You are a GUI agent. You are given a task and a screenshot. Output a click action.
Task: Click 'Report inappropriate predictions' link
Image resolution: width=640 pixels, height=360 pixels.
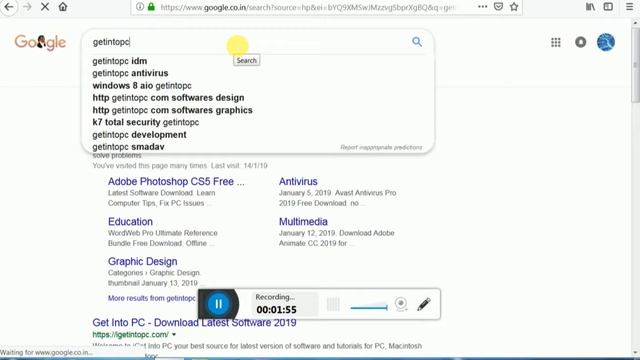click(381, 147)
